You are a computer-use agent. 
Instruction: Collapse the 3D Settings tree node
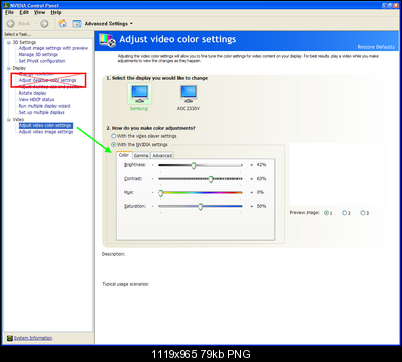(x=9, y=43)
